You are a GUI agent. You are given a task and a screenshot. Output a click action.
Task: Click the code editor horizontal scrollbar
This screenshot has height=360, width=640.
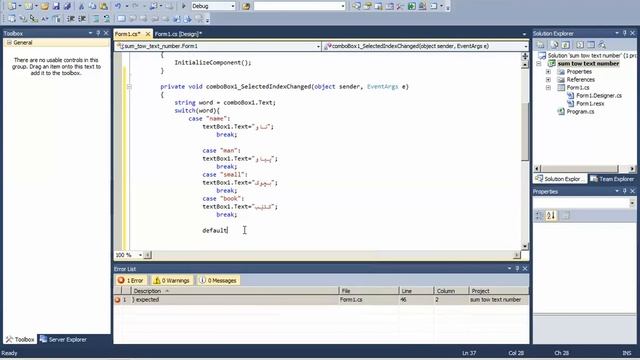pyautogui.click(x=332, y=255)
